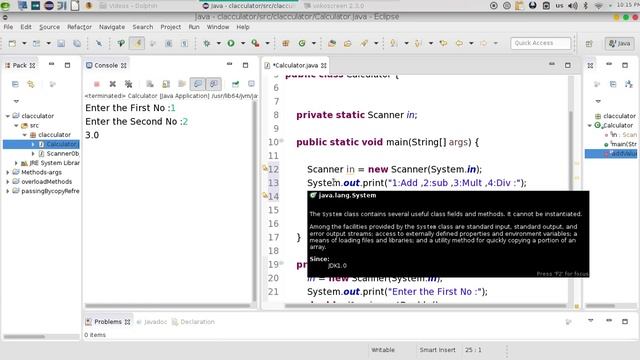Click Open Console icon in Console toolbar
This screenshot has width=640, height=360.
click(251, 84)
